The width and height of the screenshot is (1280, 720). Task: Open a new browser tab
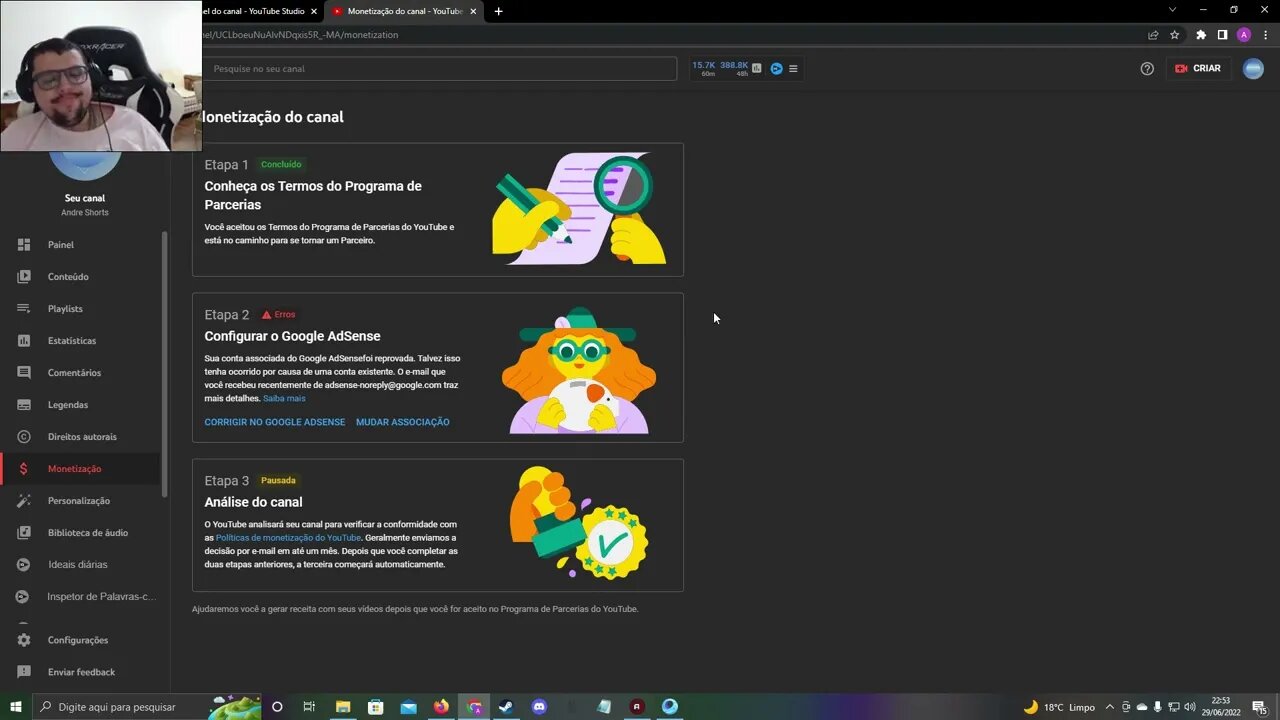pyautogui.click(x=498, y=11)
